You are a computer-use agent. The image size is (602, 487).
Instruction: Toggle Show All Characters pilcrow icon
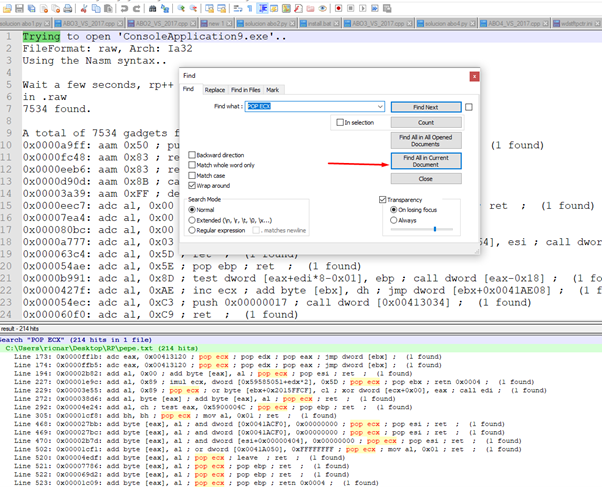coord(250,8)
